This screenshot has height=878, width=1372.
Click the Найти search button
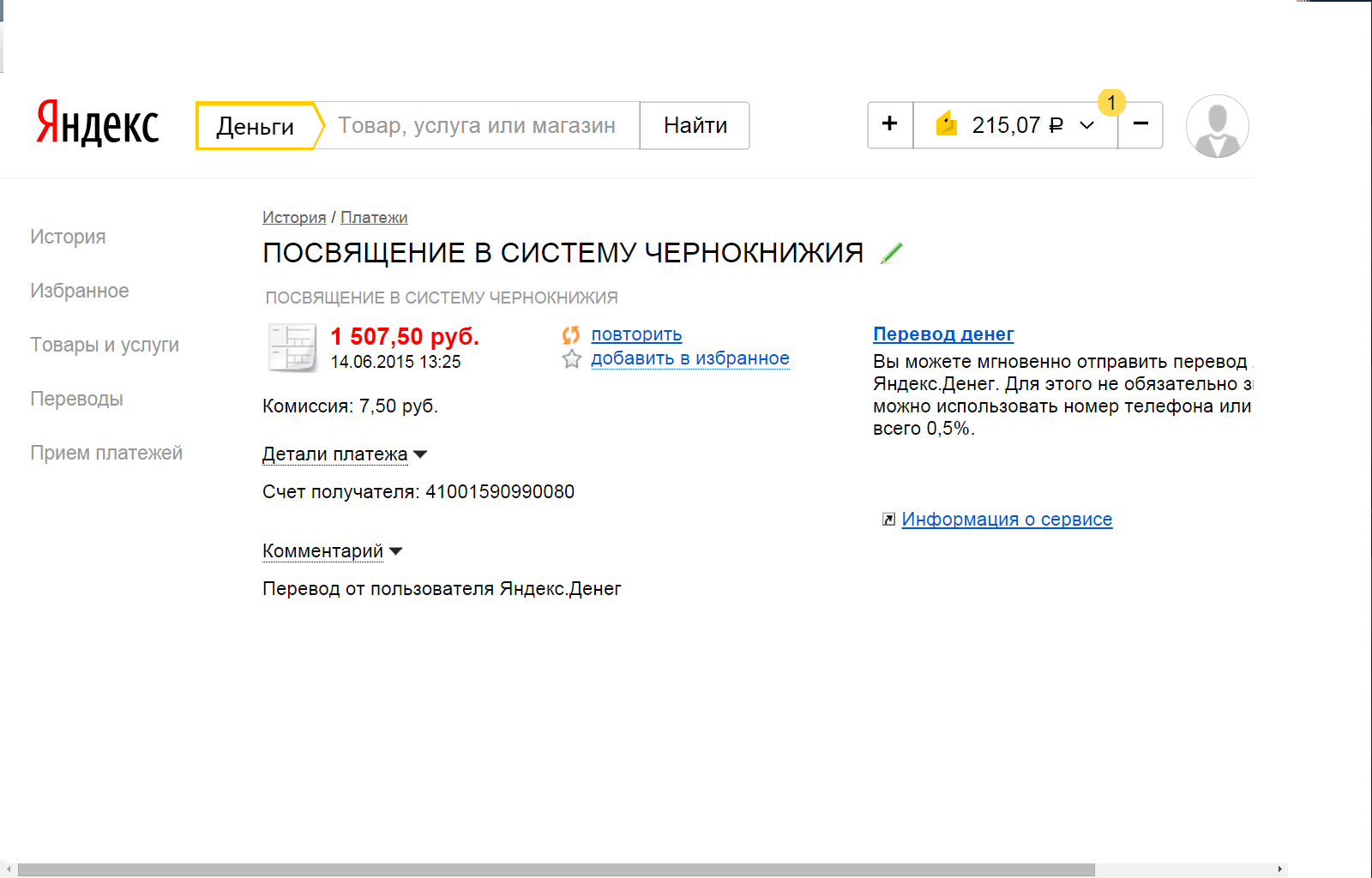[x=695, y=125]
